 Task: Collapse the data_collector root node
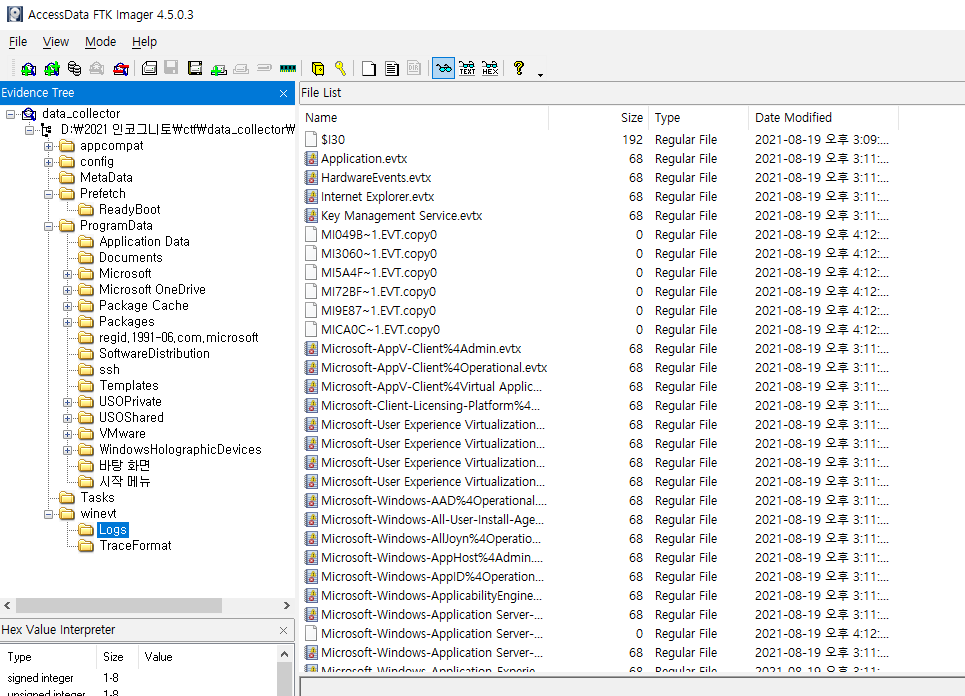tap(10, 114)
